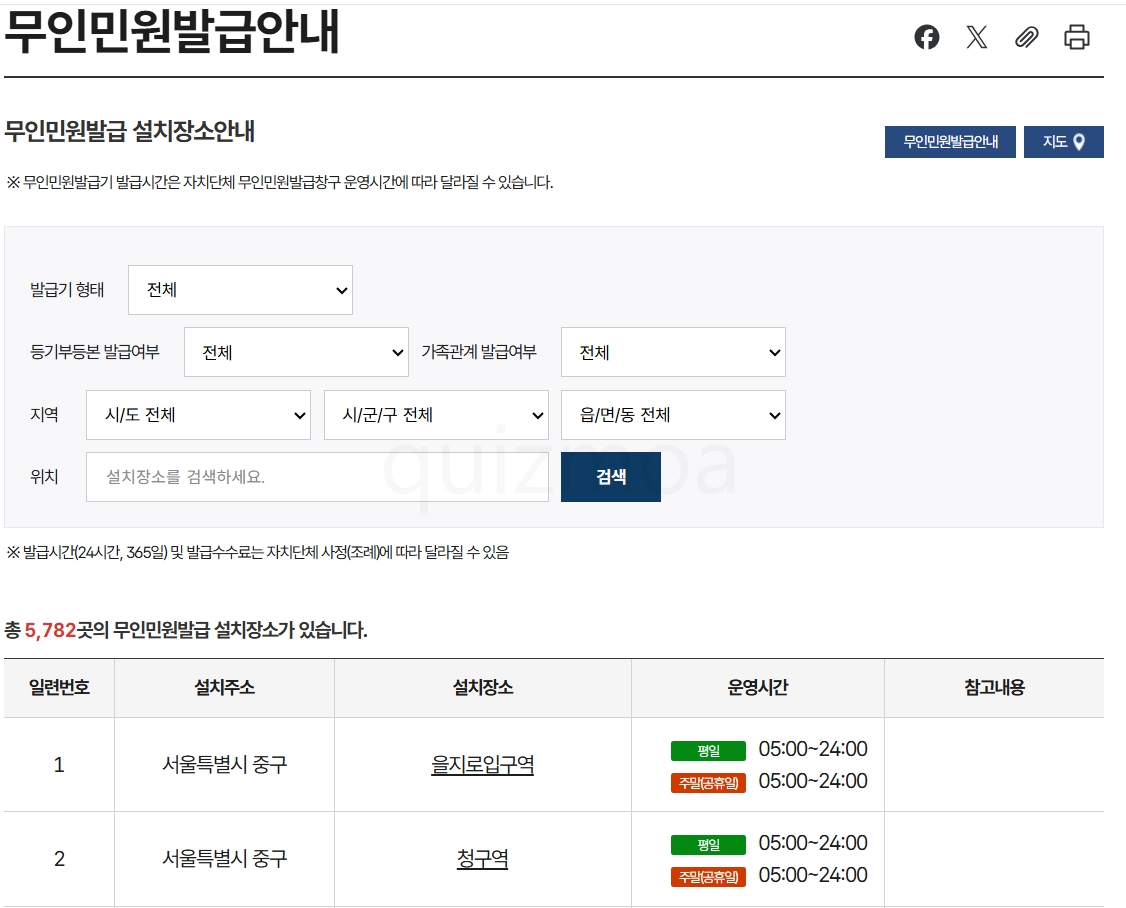Open the 지도 map view button

click(x=1064, y=142)
